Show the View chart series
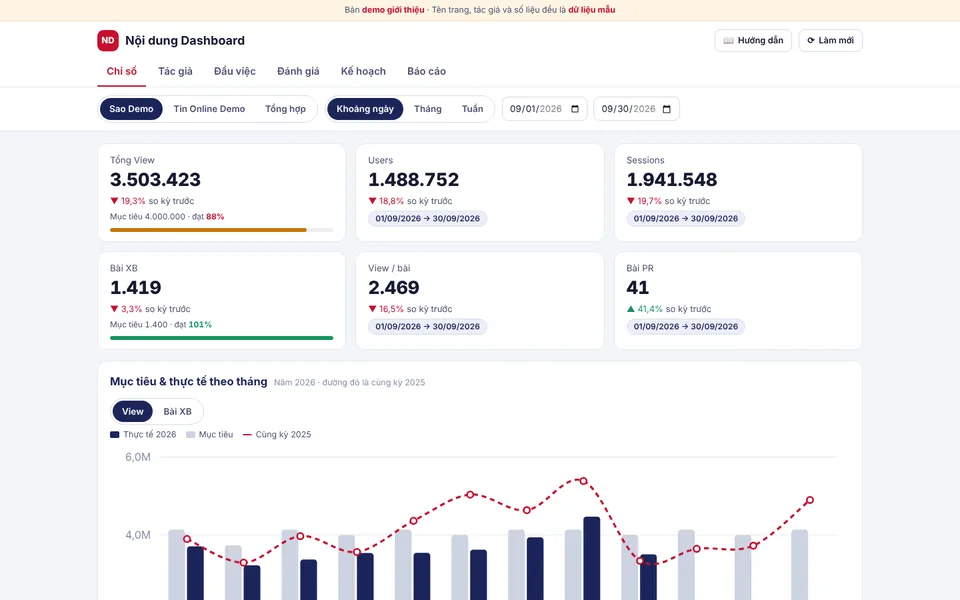The width and height of the screenshot is (960, 600). coord(132,411)
